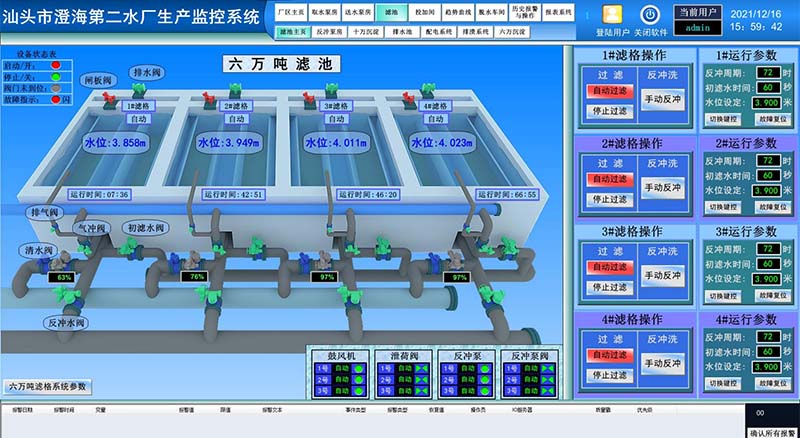Click 鼓风机 1号 green status indicator
800x438 pixels.
pyautogui.click(x=359, y=369)
